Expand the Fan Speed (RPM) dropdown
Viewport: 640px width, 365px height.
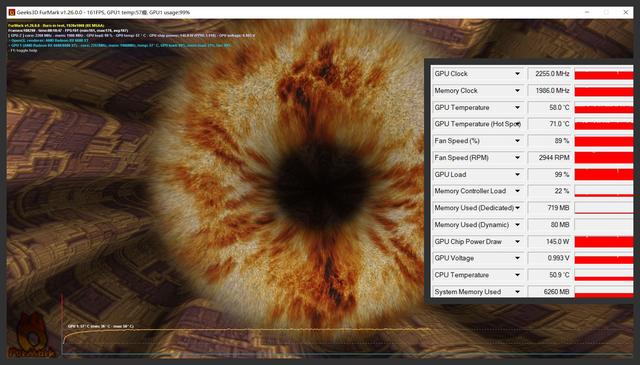tap(517, 158)
